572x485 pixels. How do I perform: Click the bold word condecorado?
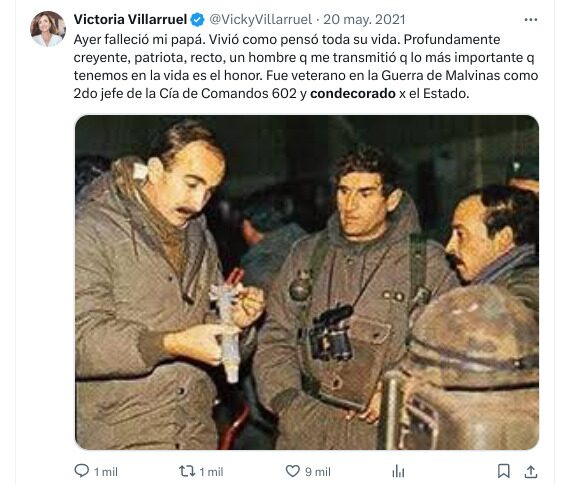(353, 94)
